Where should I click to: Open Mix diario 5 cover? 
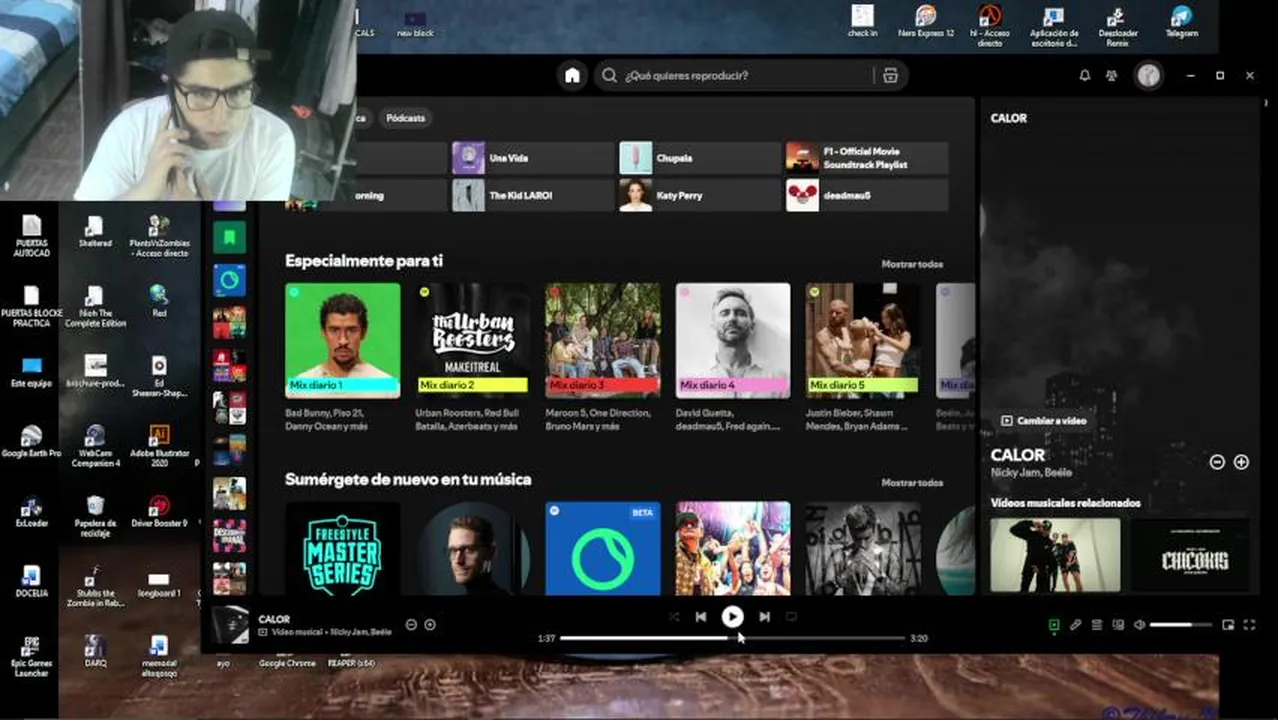[x=863, y=341]
